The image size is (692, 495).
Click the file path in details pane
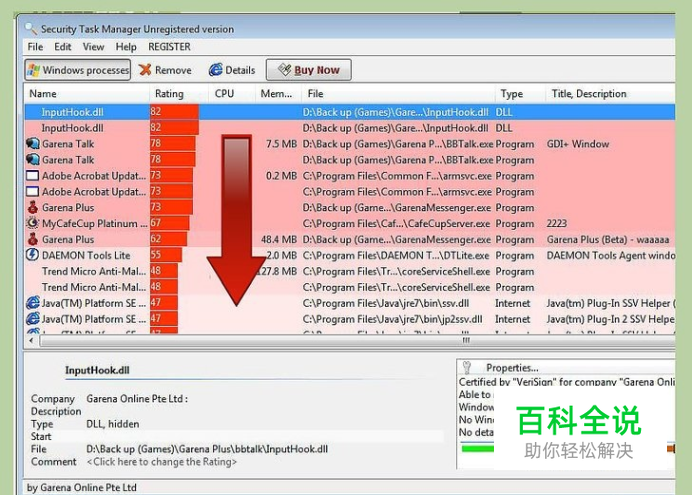click(207, 449)
